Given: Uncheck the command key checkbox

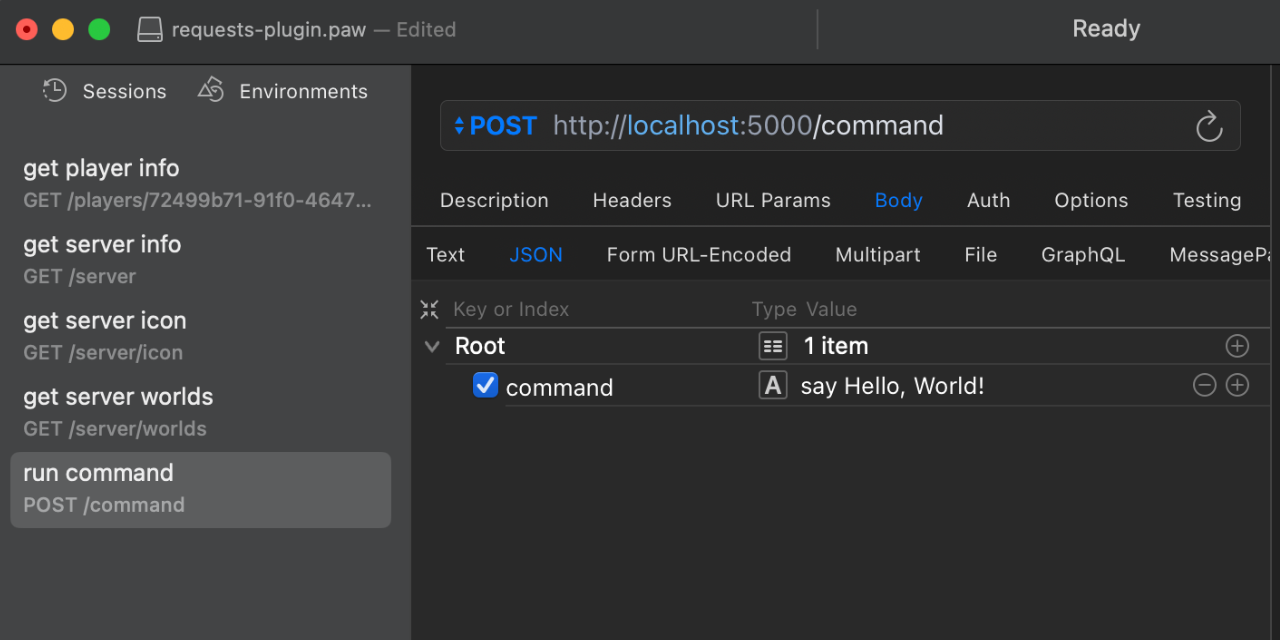Looking at the screenshot, I should [485, 386].
